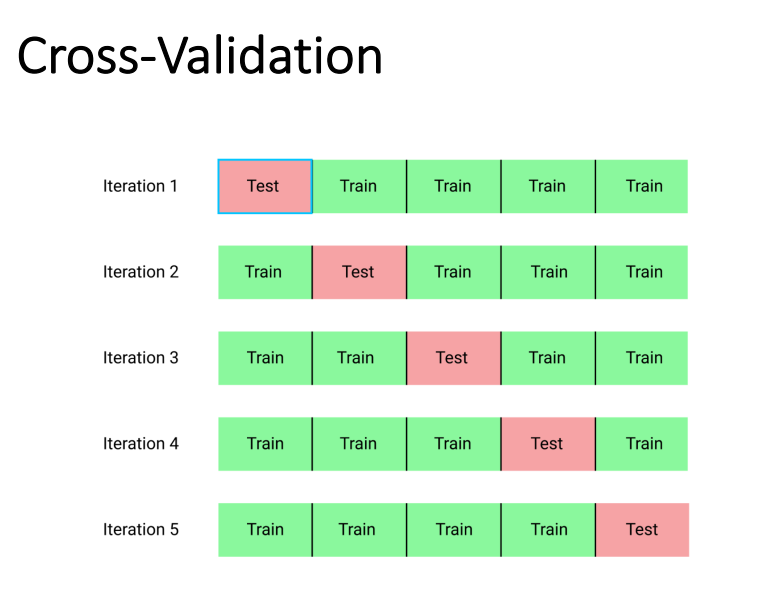
Task: Select the first Train block in Iteration 2
Action: [265, 272]
